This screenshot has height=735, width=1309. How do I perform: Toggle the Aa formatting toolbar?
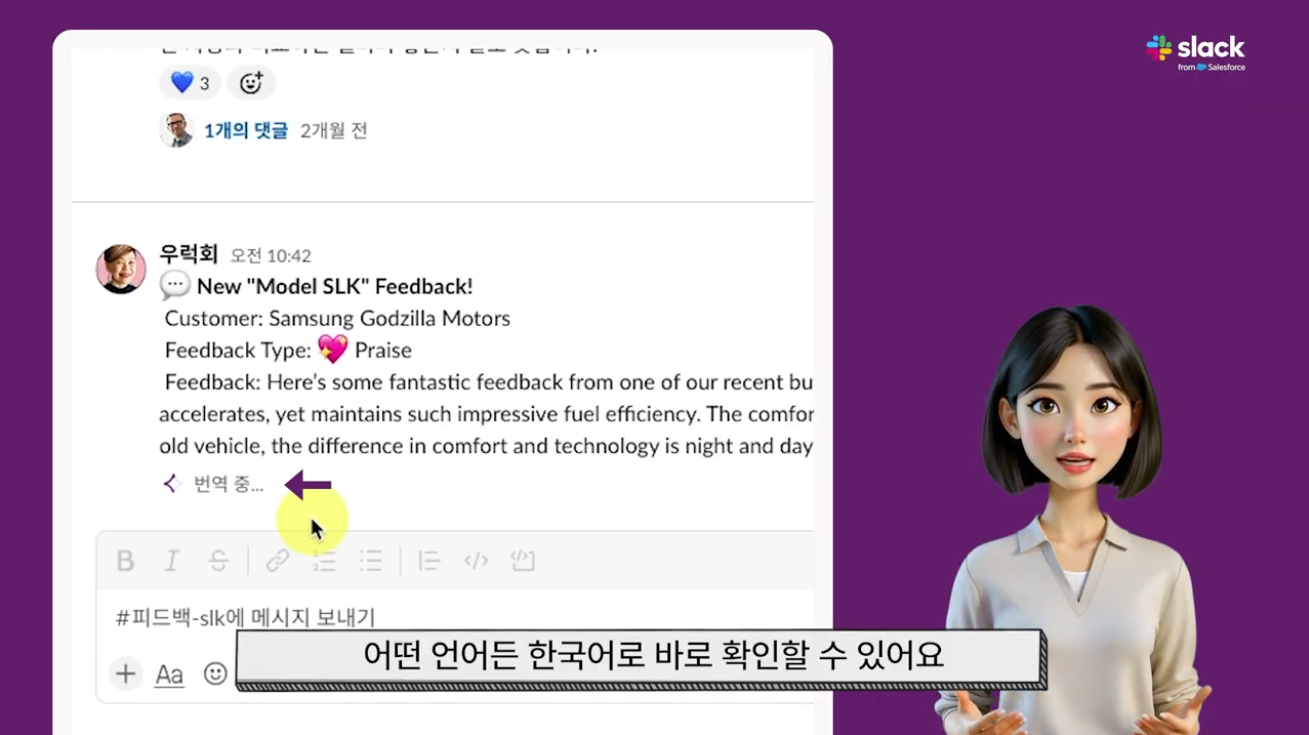[169, 675]
